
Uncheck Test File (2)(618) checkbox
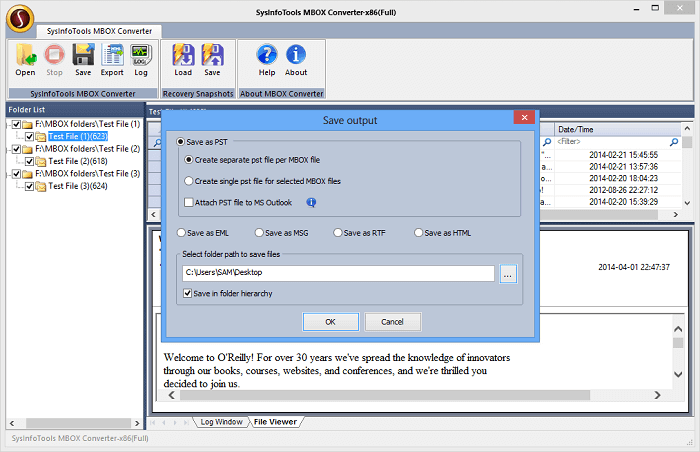(29, 161)
